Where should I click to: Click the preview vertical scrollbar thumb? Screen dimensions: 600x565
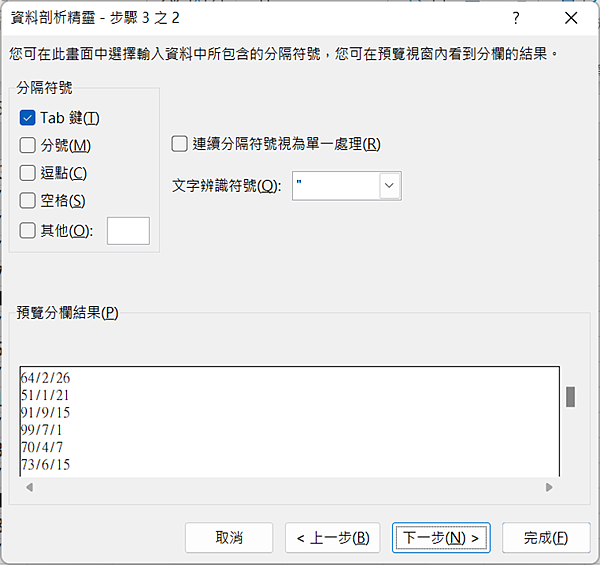(x=571, y=397)
